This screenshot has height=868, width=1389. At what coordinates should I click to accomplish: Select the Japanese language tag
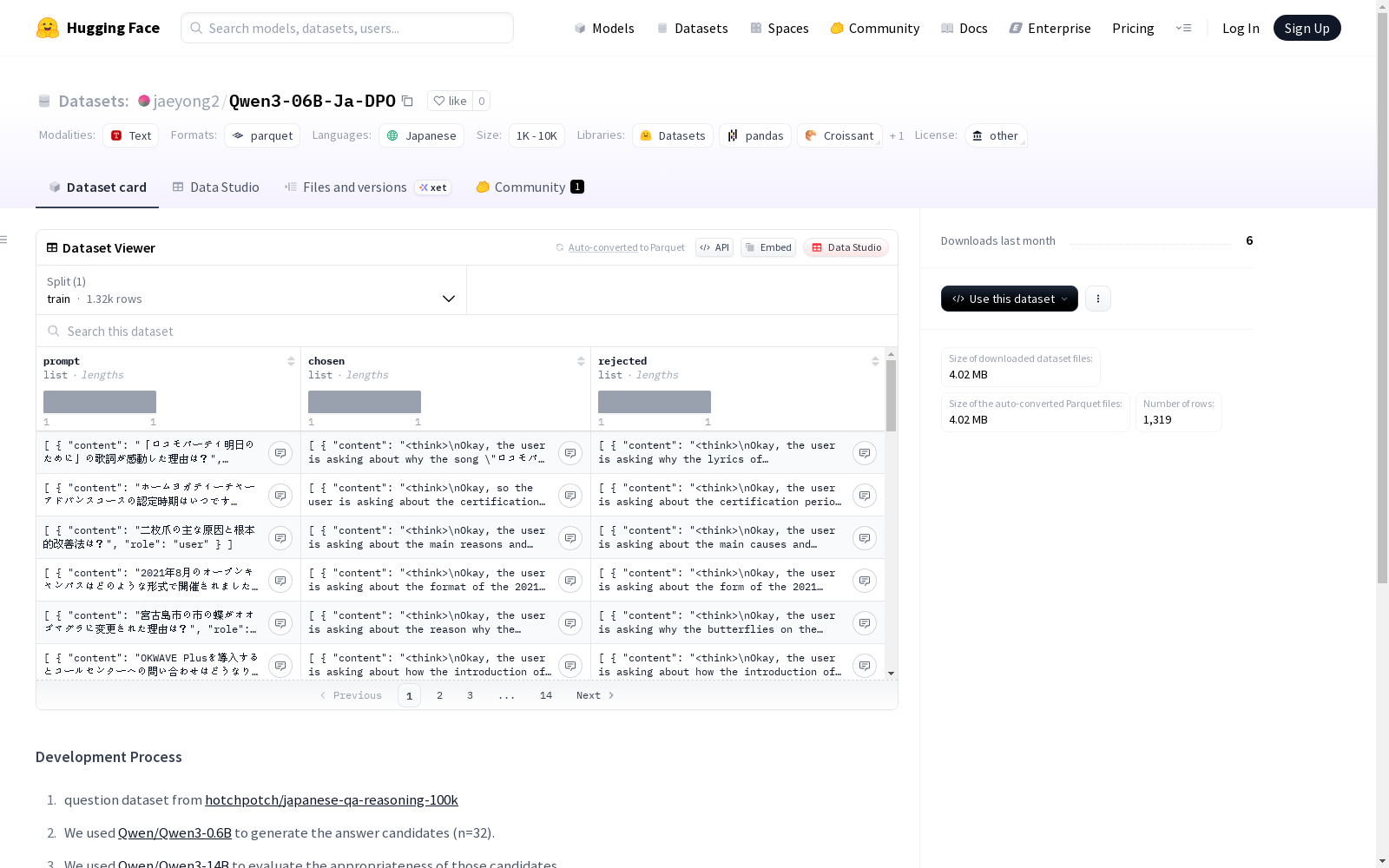(421, 135)
